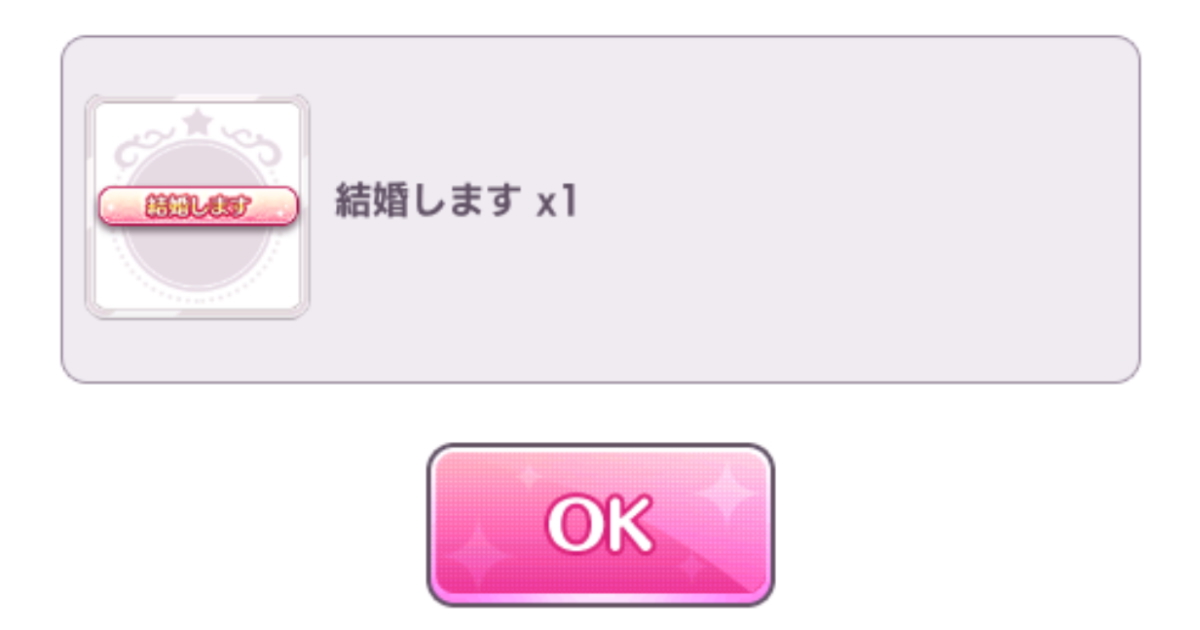Image resolution: width=1200 pixels, height=630 pixels.
Task: Click the empty right side of the reward panel
Action: 880,210
